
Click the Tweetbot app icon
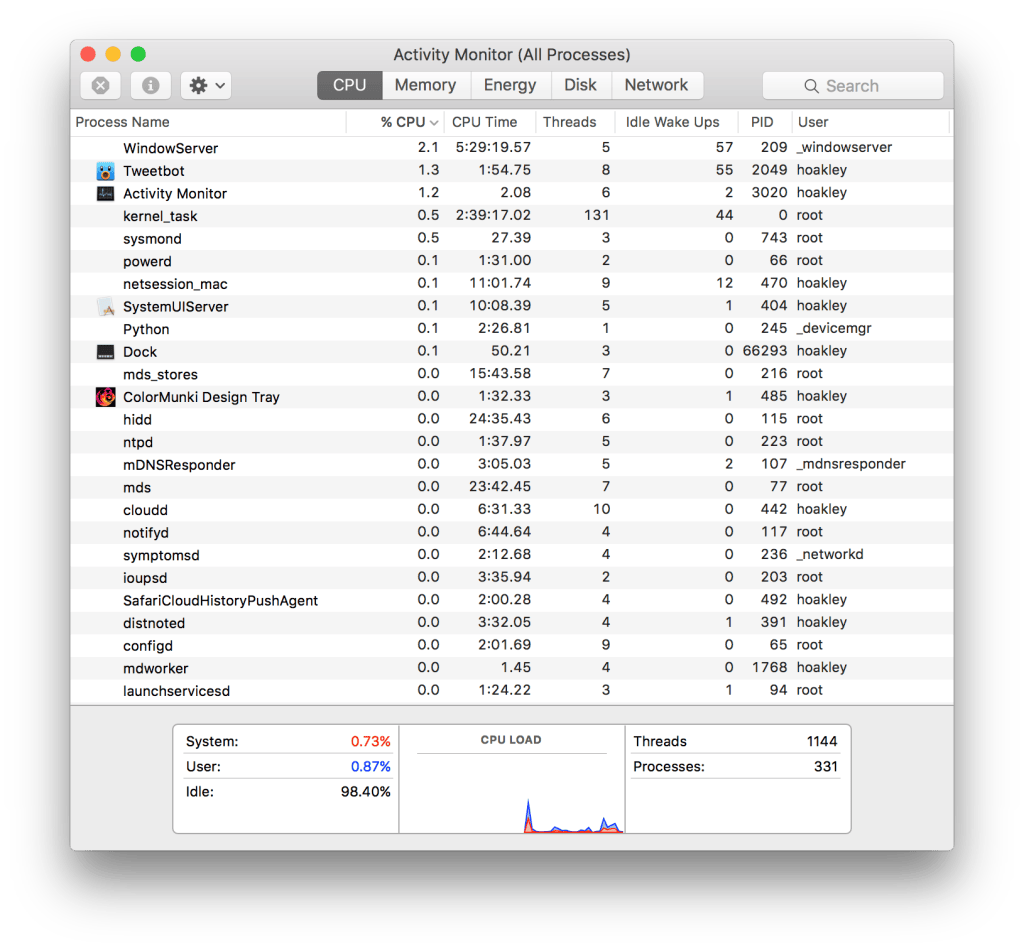tap(105, 171)
